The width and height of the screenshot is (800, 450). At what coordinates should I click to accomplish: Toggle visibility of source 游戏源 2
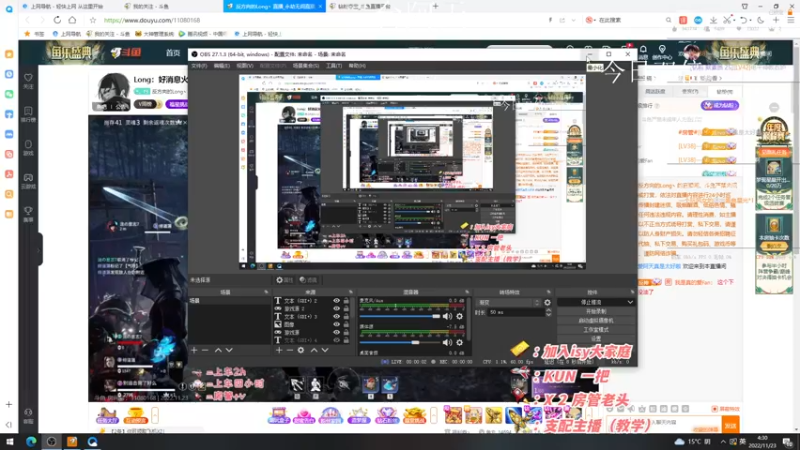point(336,309)
